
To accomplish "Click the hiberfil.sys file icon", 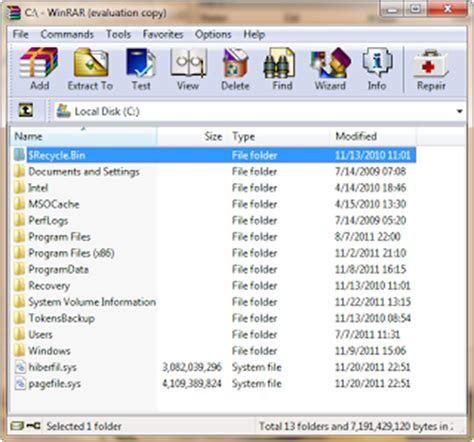I will (x=20, y=367).
